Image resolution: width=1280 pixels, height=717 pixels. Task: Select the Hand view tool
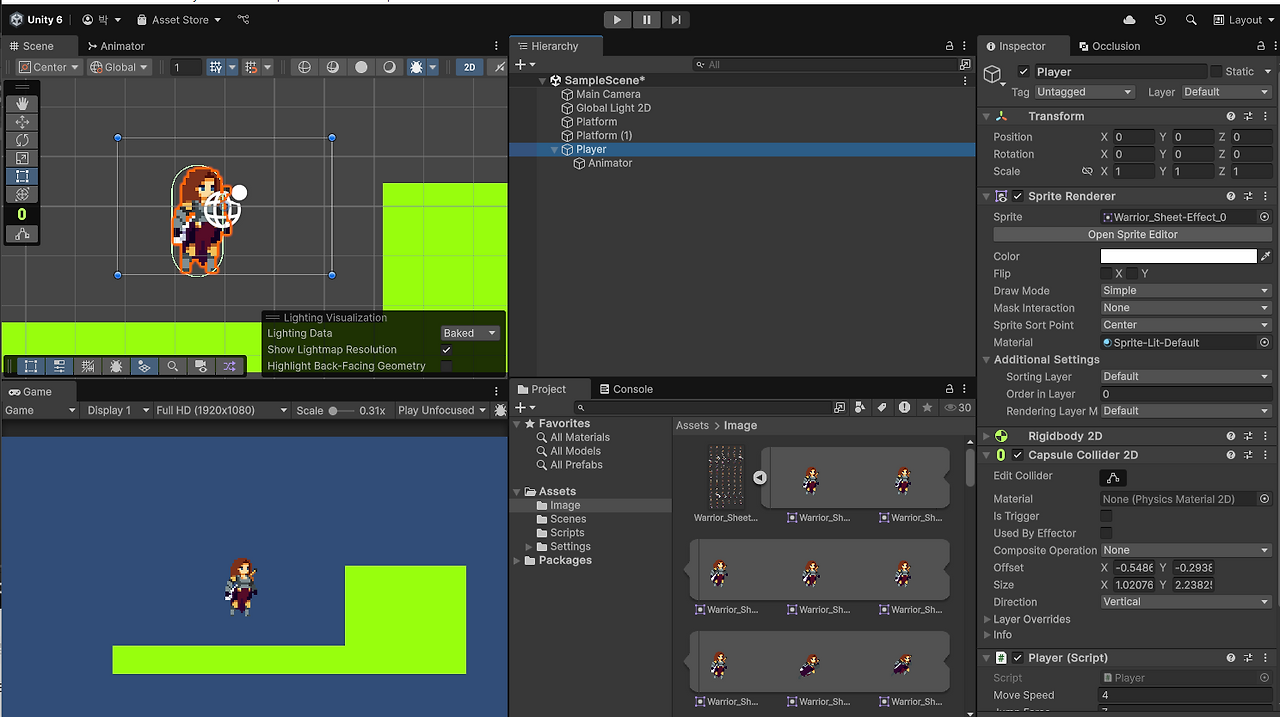[22, 104]
